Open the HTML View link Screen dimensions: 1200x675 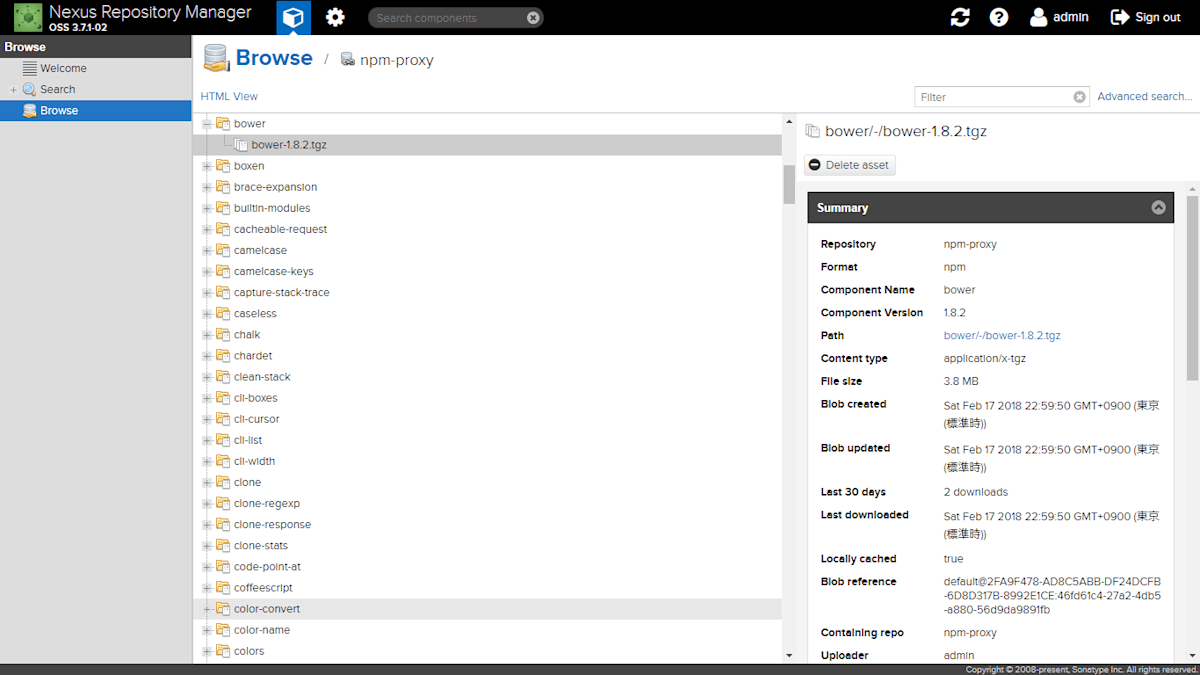[229, 97]
